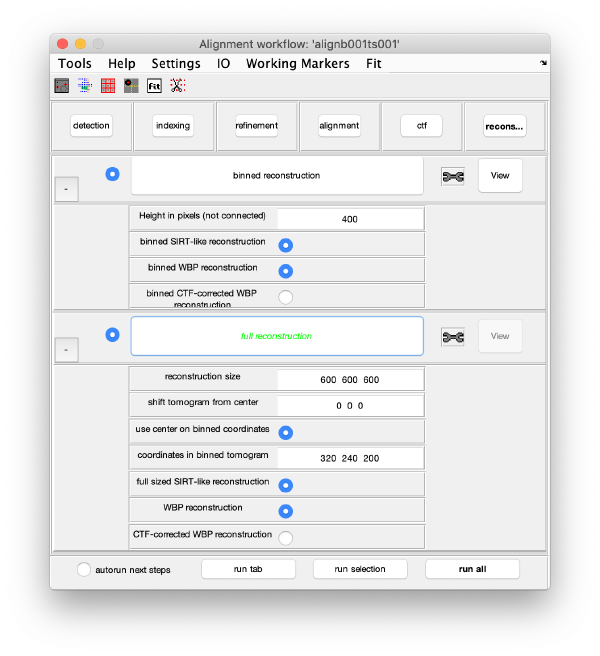Enable autorun next steps
This screenshot has width=600, height=656.
84,569
